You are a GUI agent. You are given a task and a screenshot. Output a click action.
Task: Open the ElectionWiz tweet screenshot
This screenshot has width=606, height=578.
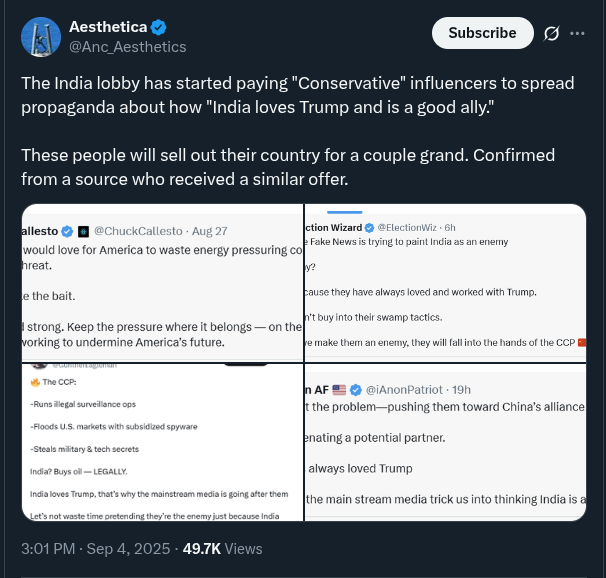click(x=445, y=283)
